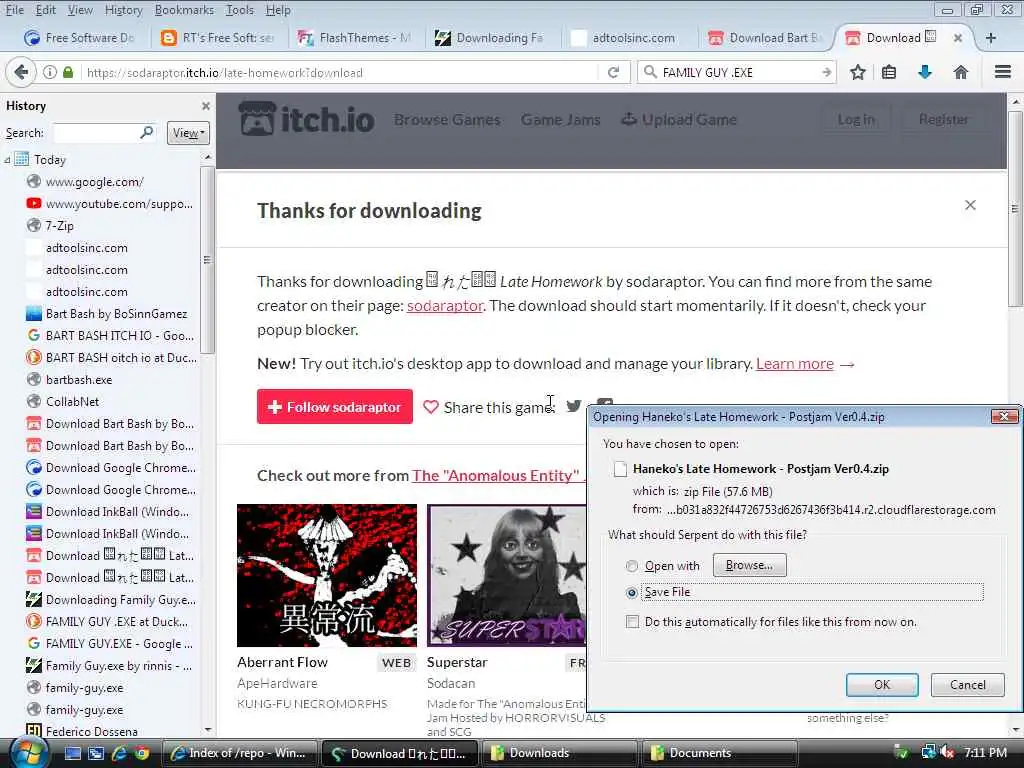The width and height of the screenshot is (1024, 768).
Task: Click the muted volume tray icon
Action: pyautogui.click(x=947, y=753)
